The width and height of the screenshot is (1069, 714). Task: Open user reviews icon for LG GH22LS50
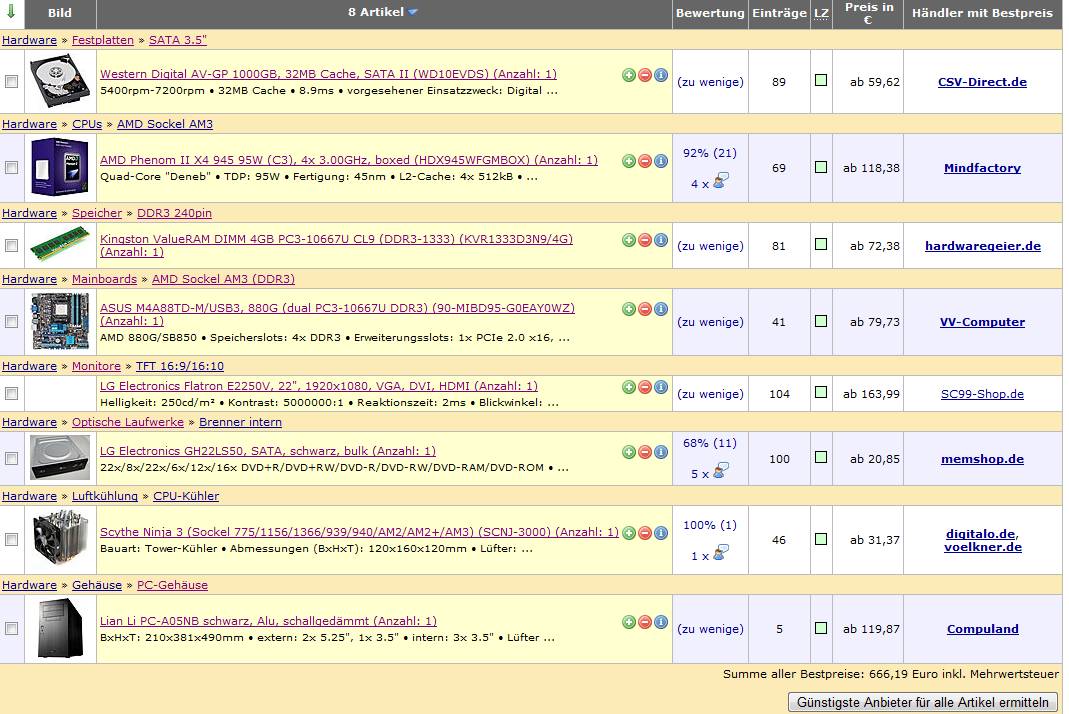[721, 471]
